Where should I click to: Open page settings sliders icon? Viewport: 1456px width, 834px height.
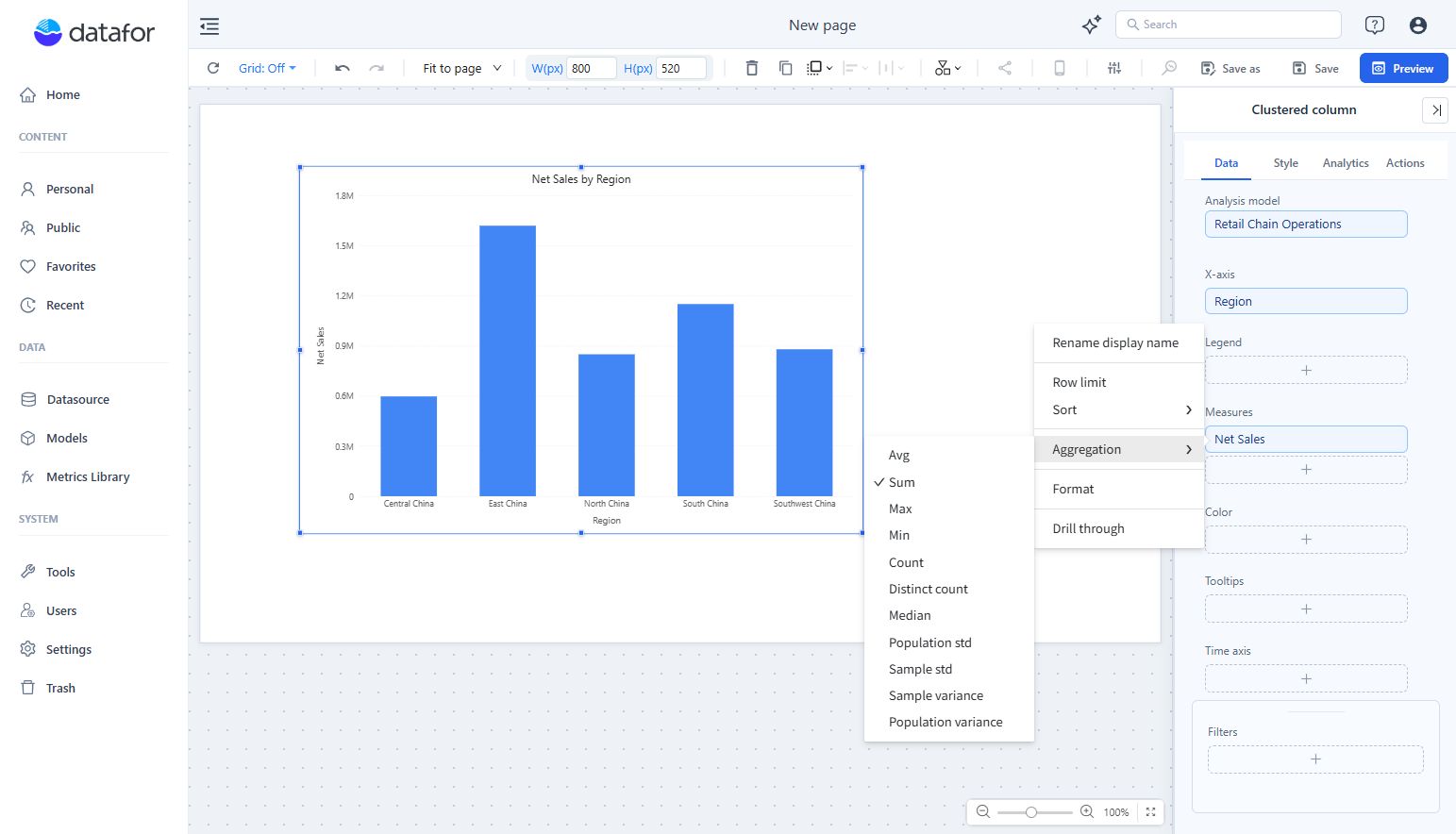click(1114, 68)
